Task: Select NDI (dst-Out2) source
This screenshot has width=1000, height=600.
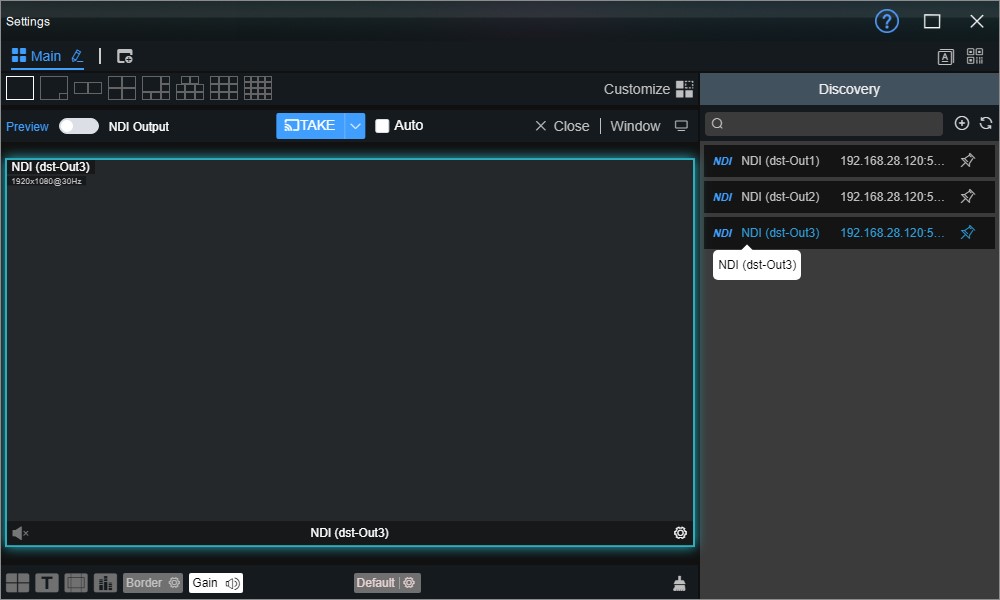Action: point(849,196)
